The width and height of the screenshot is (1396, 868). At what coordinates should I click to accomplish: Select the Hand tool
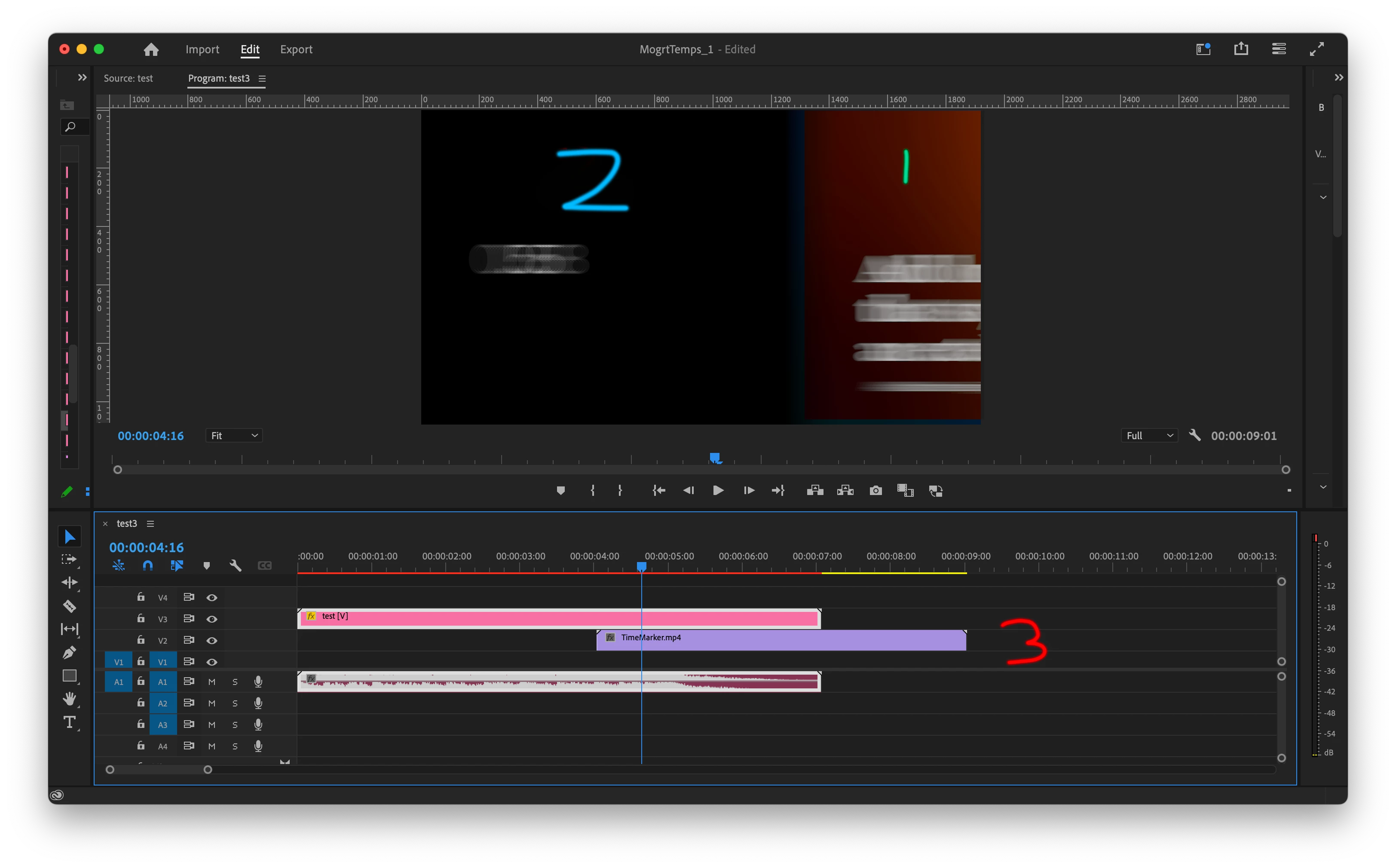pyautogui.click(x=70, y=699)
